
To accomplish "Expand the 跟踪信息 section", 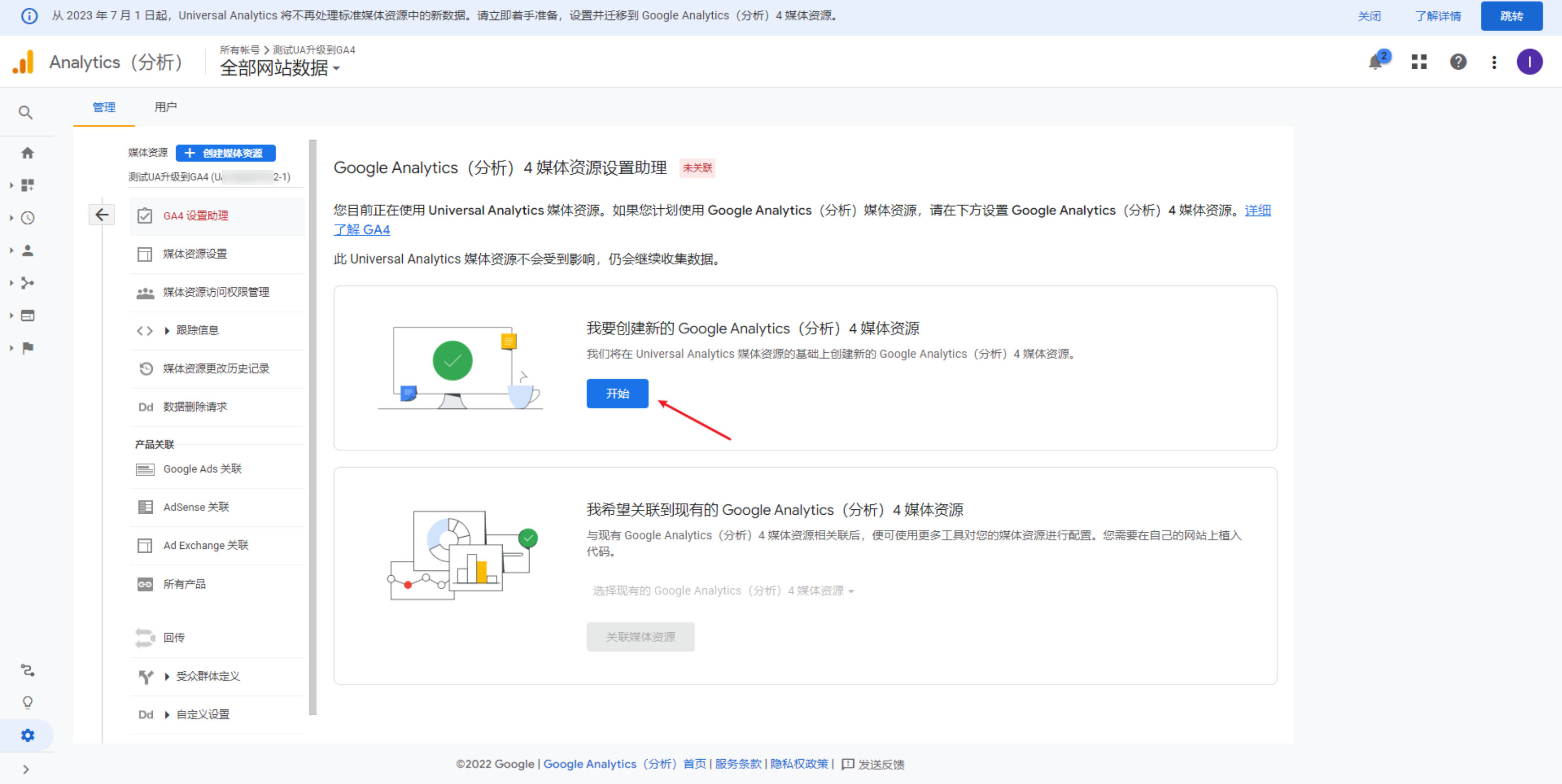I will click(x=216, y=330).
